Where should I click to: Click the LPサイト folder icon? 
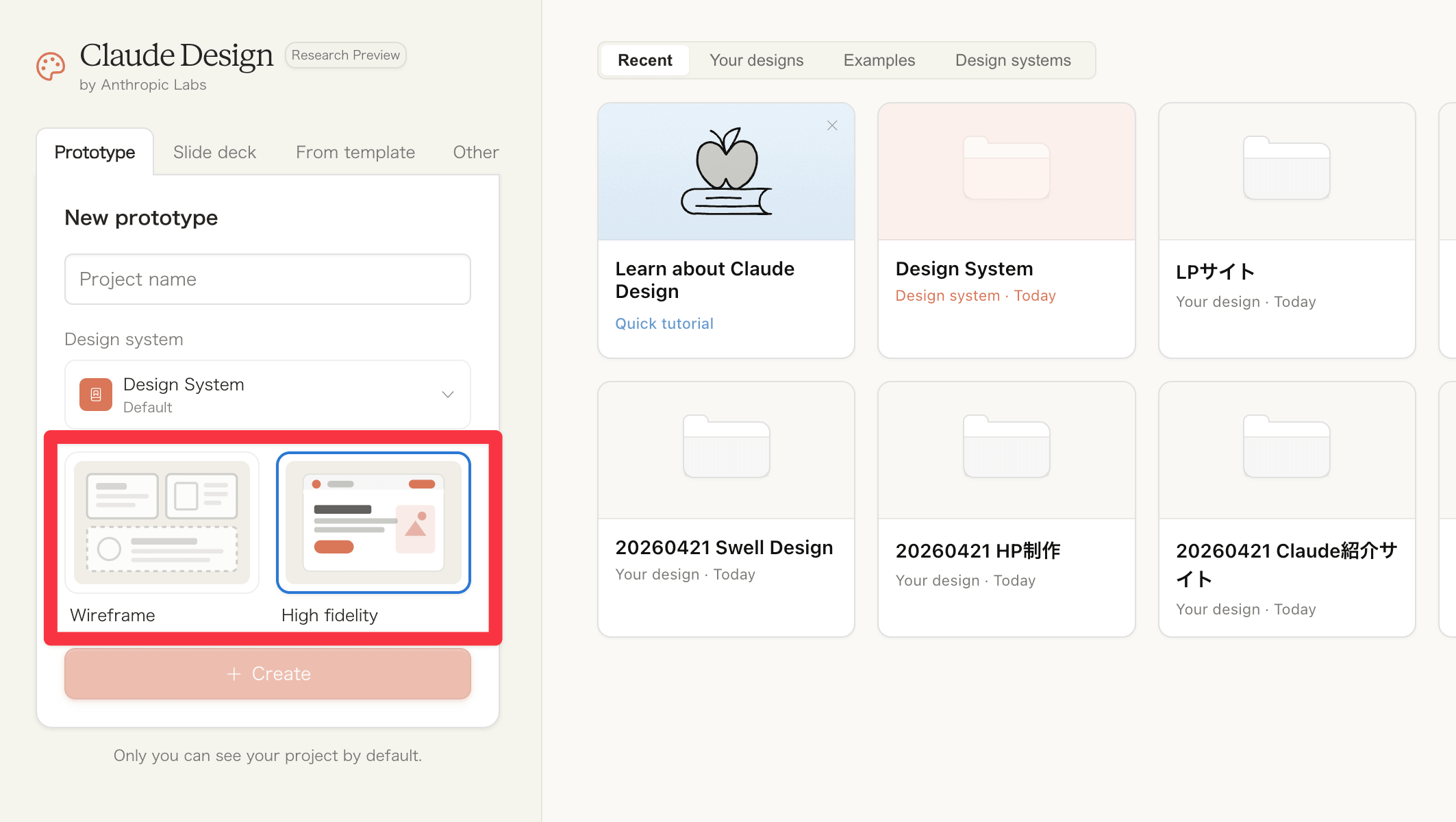[x=1286, y=169]
